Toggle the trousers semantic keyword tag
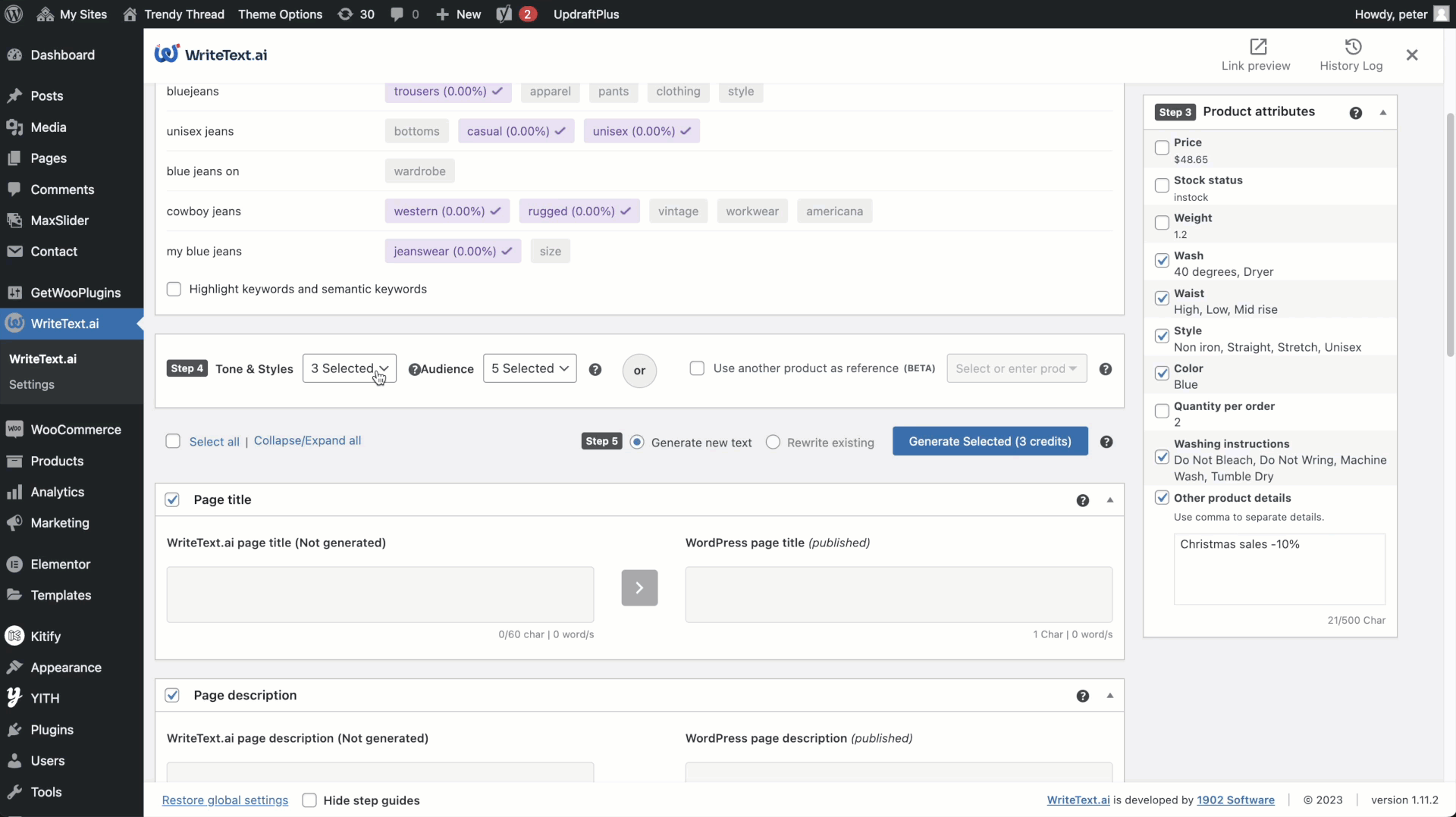The width and height of the screenshot is (1456, 817). 448,92
